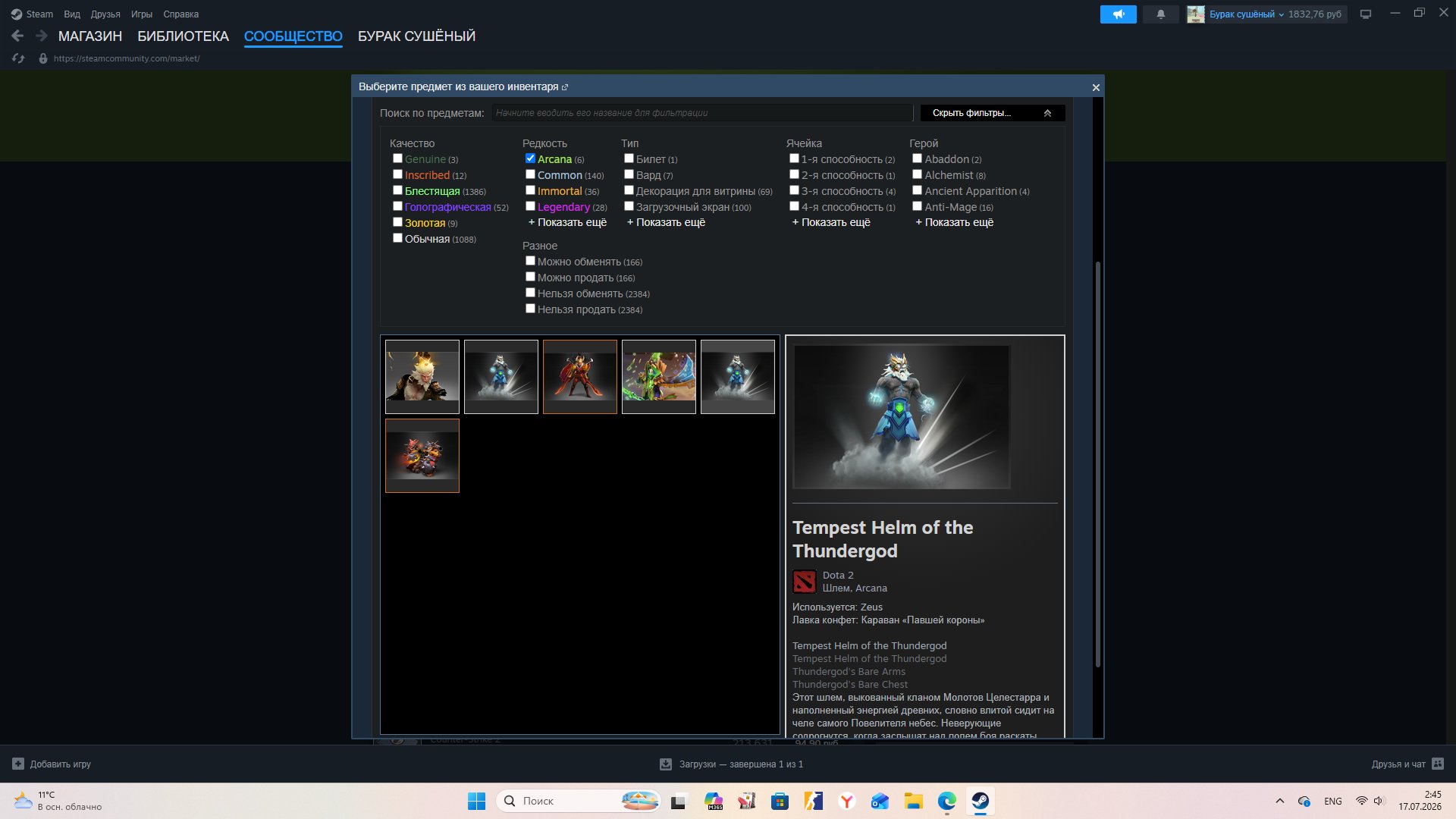The width and height of the screenshot is (1456, 819).
Task: Open the Task View icon on the taskbar
Action: click(679, 801)
